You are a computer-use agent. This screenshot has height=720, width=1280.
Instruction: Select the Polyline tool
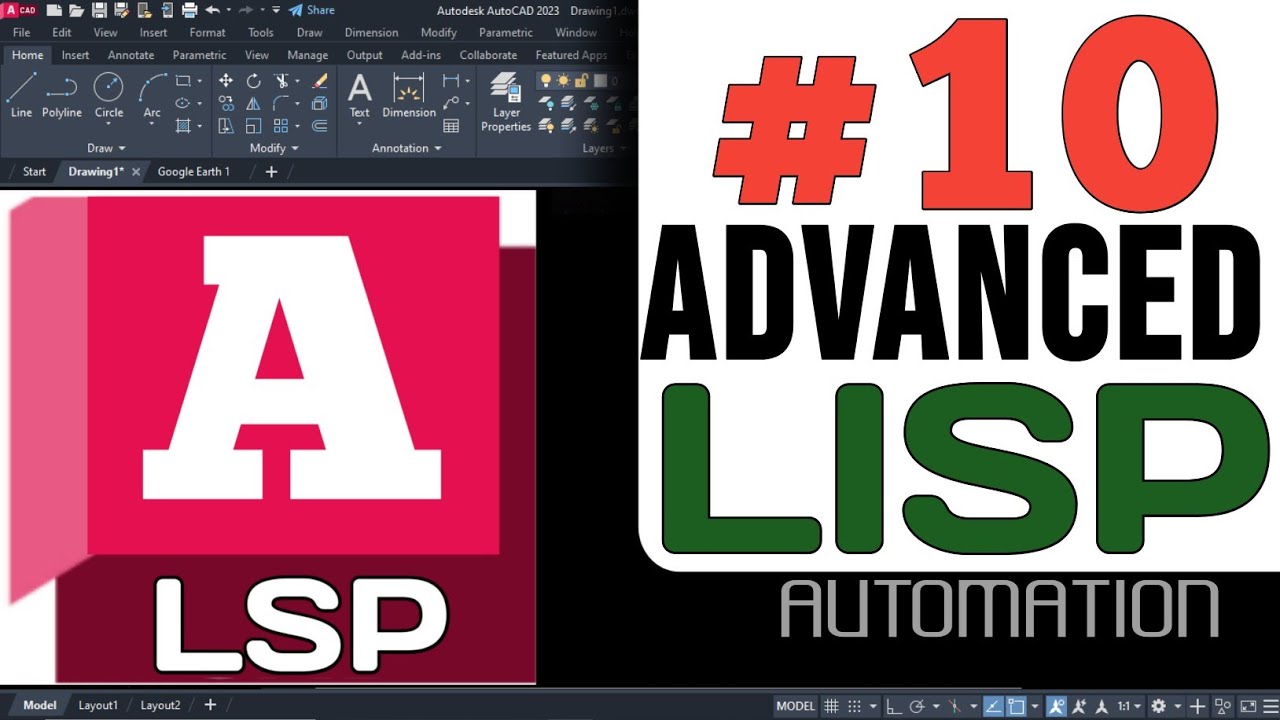[62, 96]
